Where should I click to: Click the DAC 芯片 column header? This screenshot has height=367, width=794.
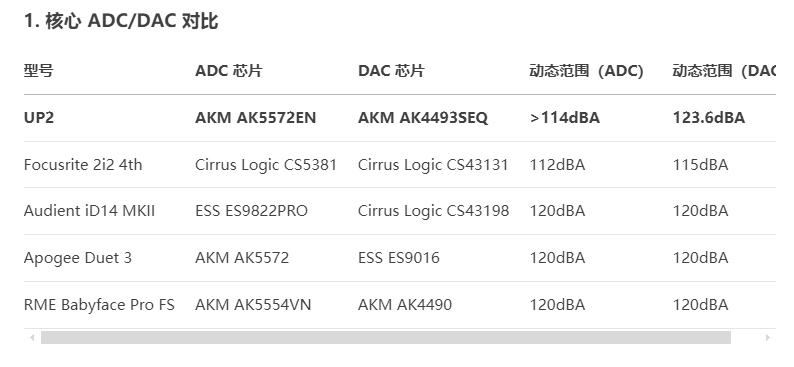click(391, 71)
